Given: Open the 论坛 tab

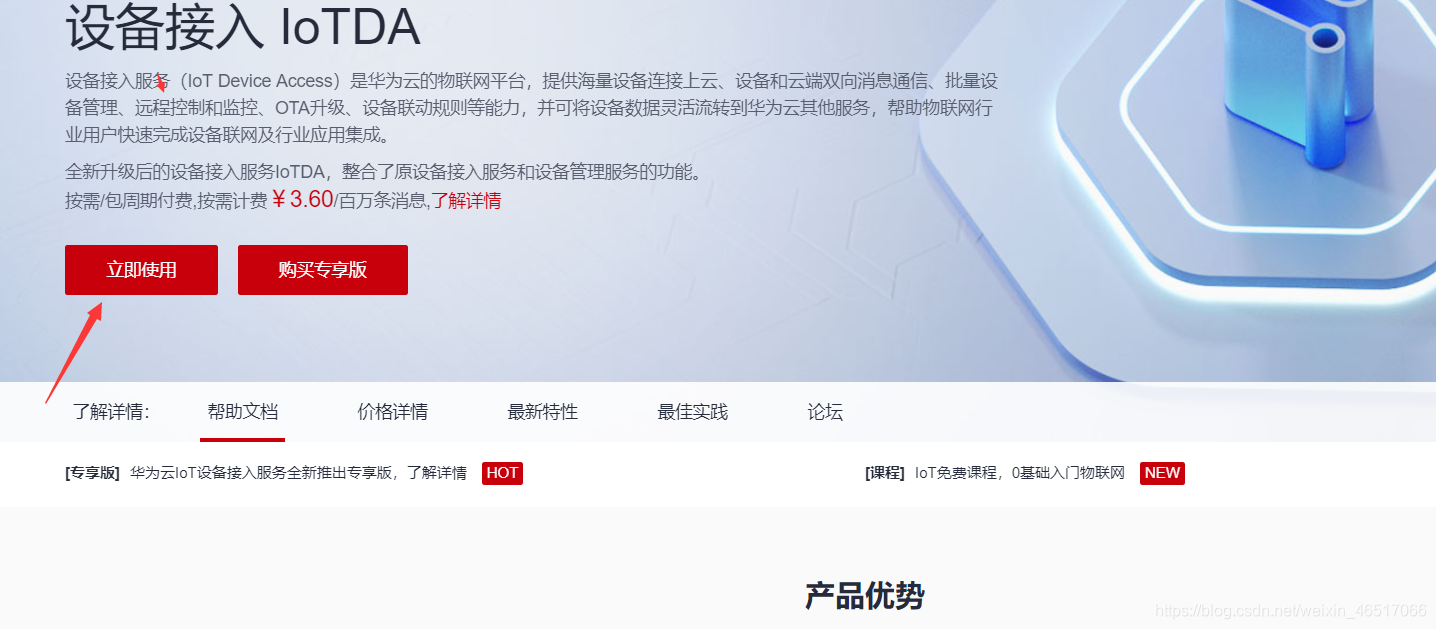Looking at the screenshot, I should [825, 412].
